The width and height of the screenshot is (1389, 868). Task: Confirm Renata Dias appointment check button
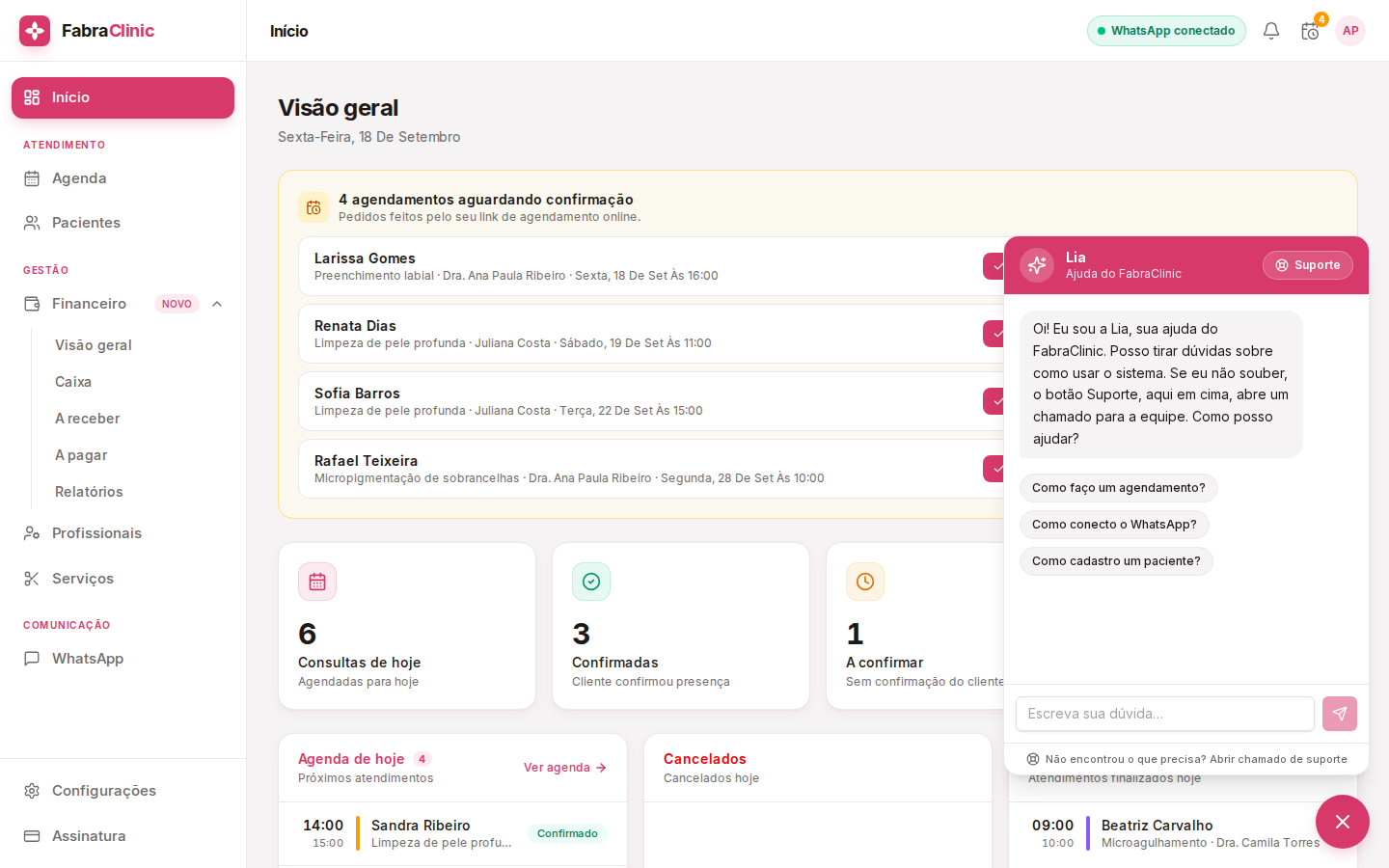[x=994, y=334]
